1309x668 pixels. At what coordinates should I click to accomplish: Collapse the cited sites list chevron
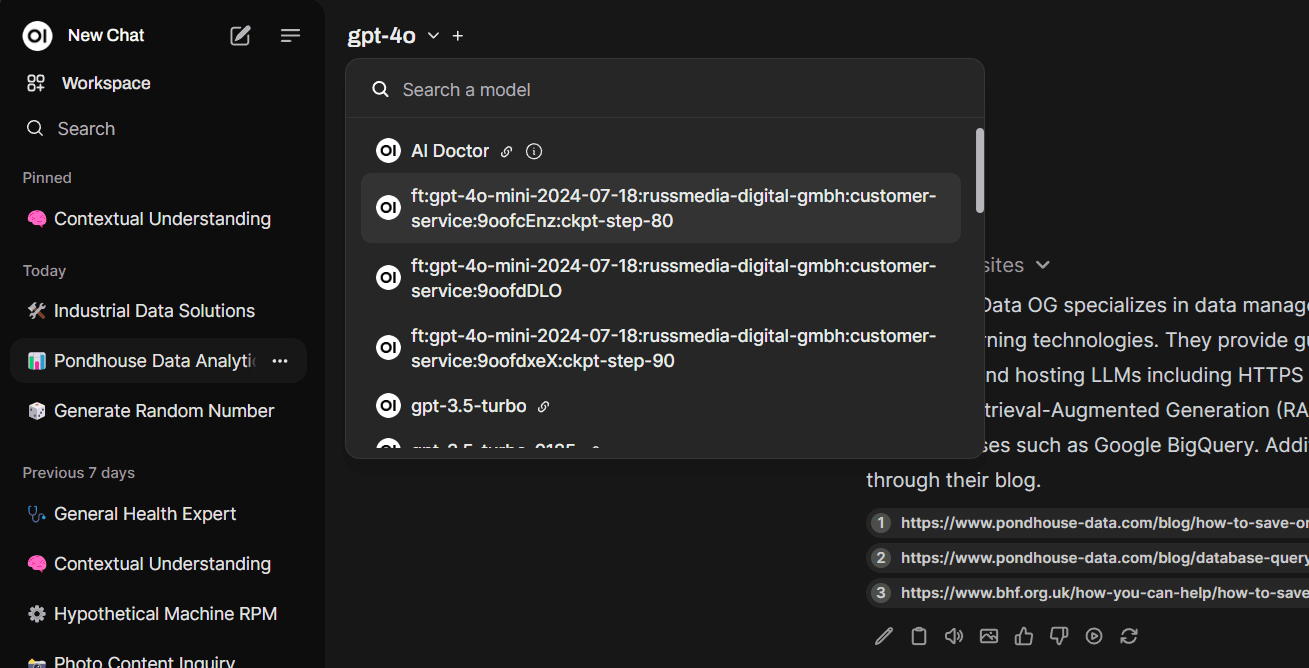tap(1042, 264)
